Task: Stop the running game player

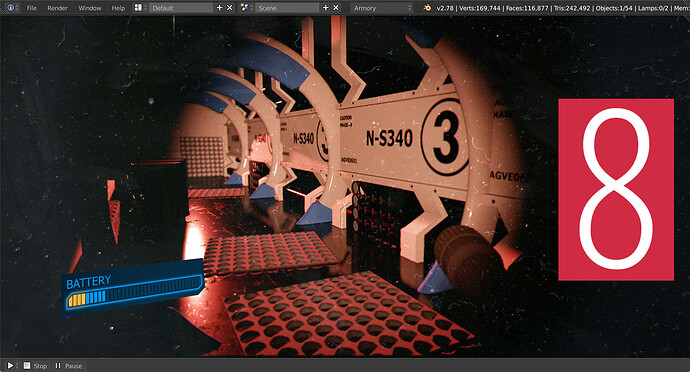Action: point(35,366)
